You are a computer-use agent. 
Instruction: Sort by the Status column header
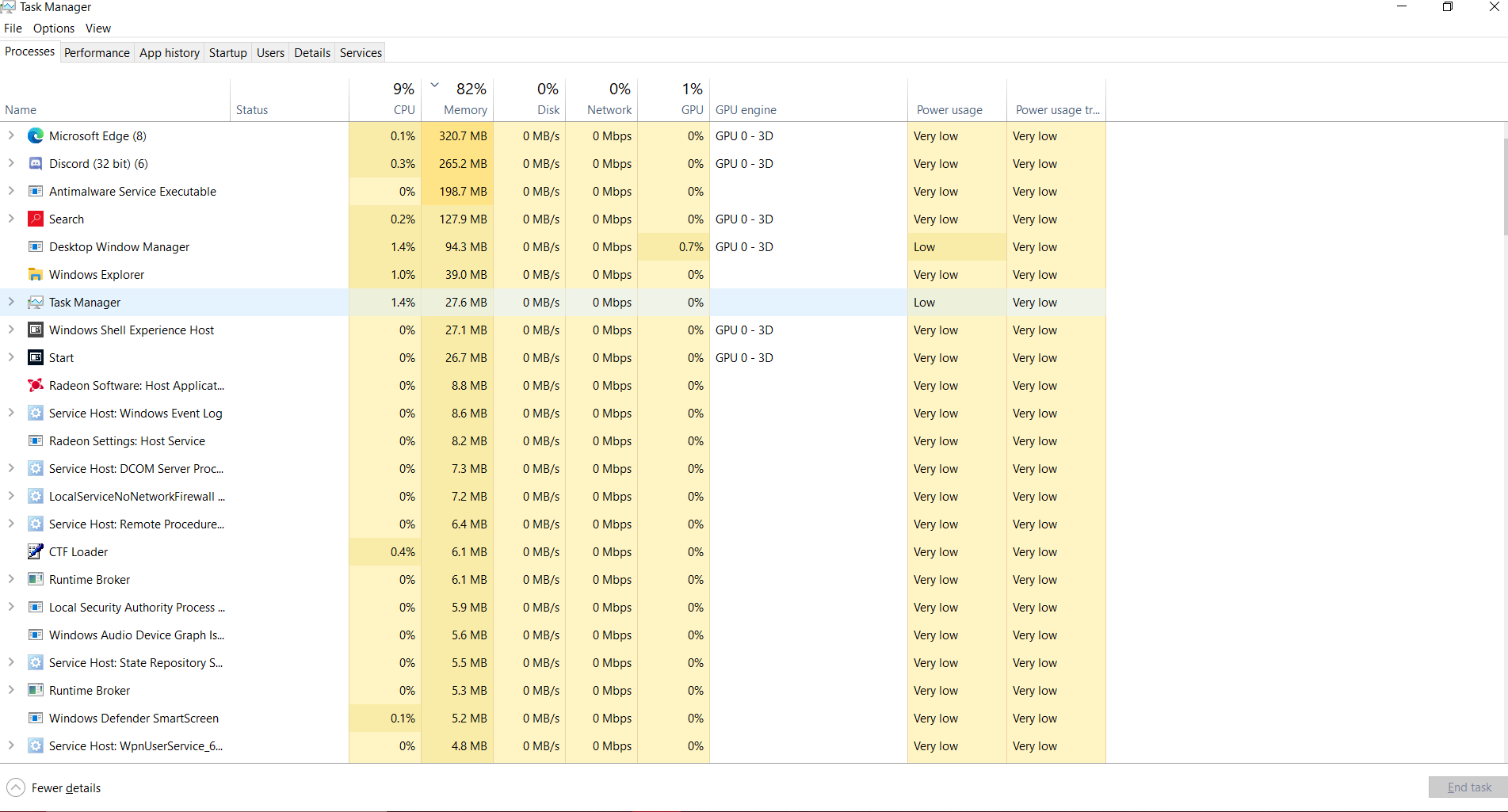289,101
